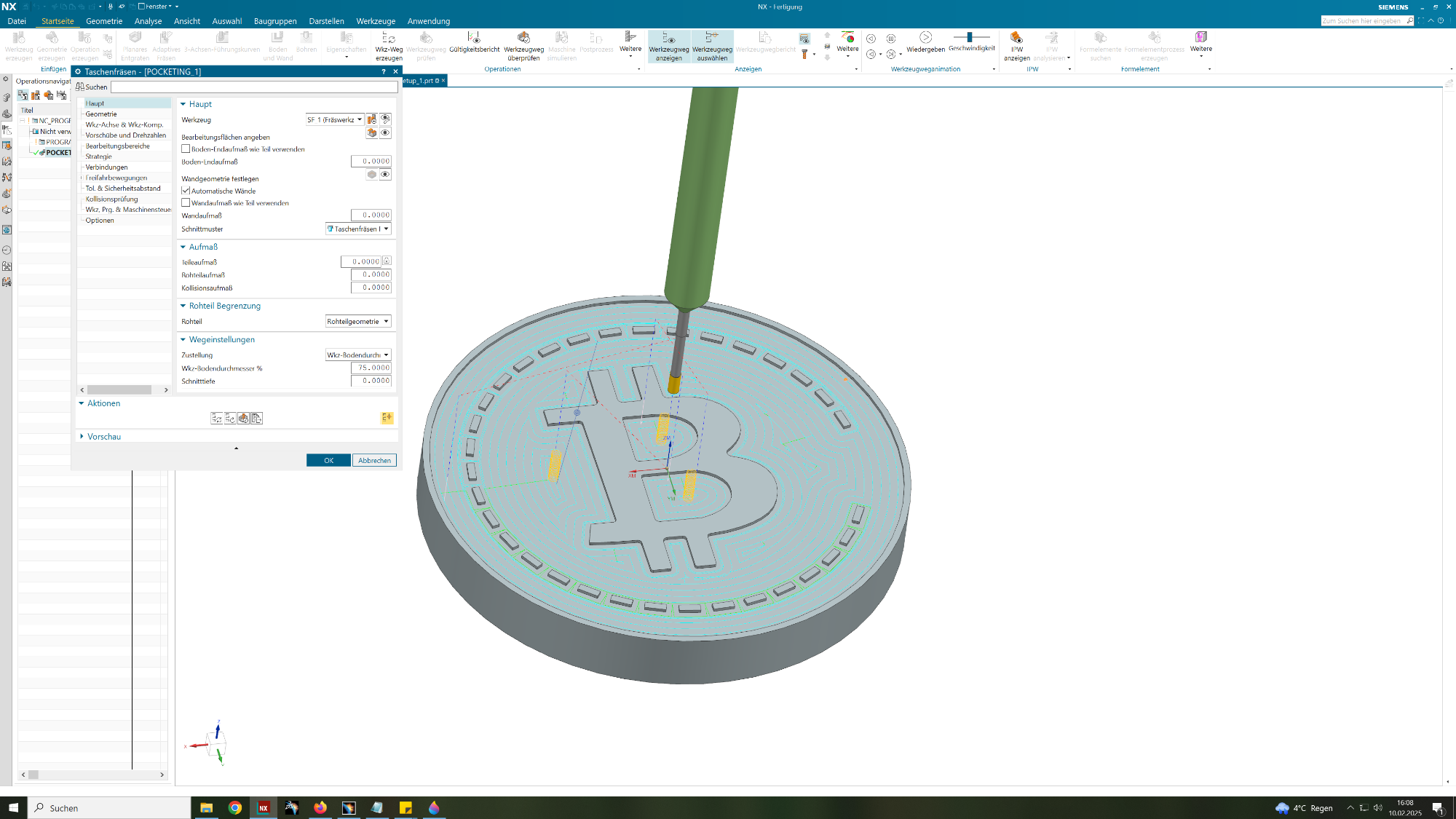Click the list toolpath icon under Aktionen
1456x819 pixels.
[x=256, y=418]
